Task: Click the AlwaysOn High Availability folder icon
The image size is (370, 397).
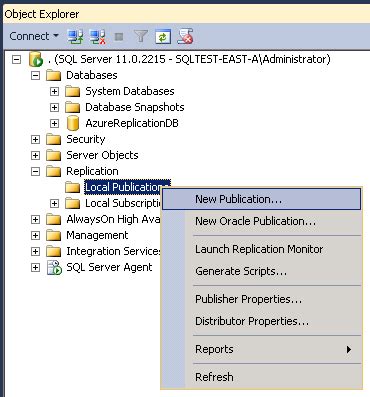Action: point(53,219)
